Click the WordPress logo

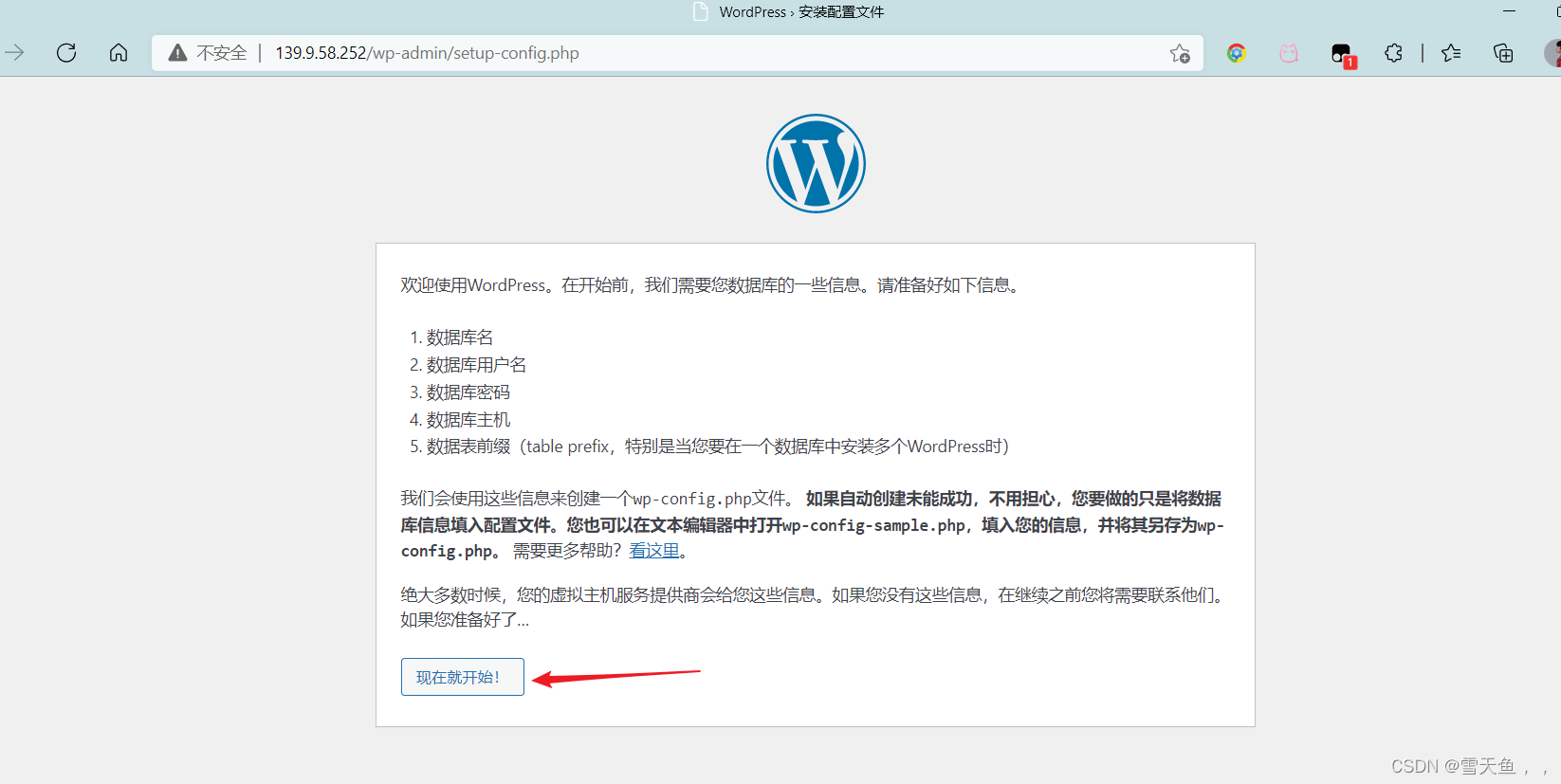[x=816, y=163]
